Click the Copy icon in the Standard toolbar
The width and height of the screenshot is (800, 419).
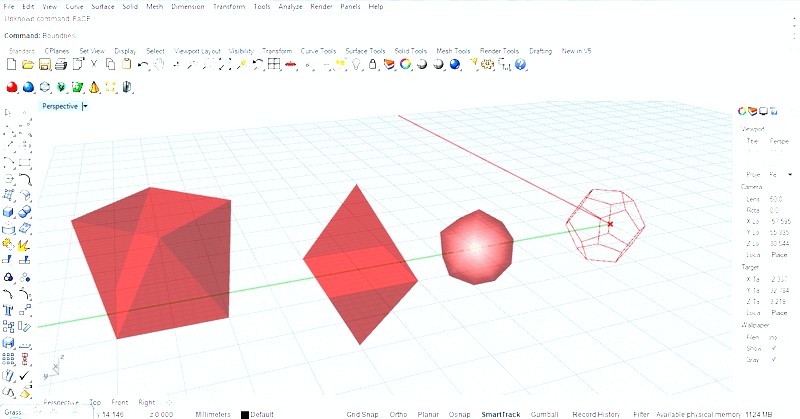110,64
